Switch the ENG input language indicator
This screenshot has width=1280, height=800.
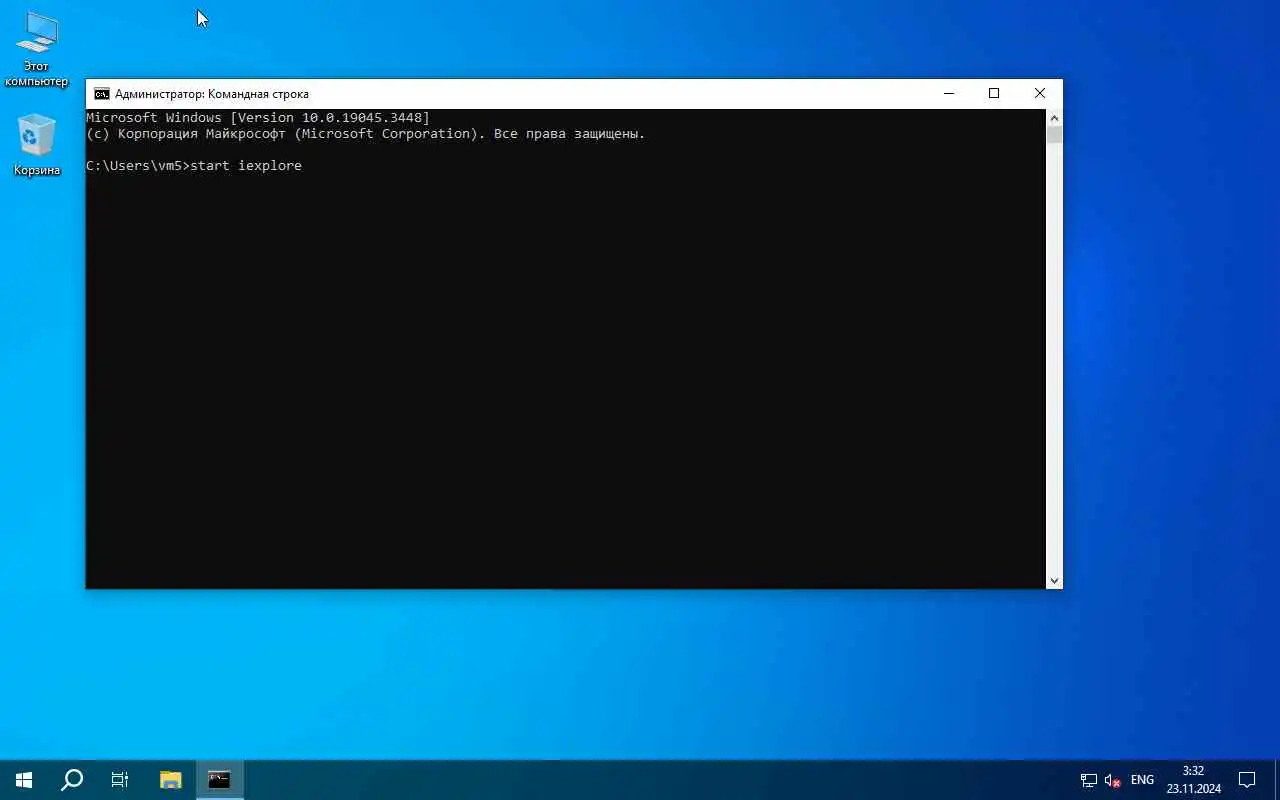pyautogui.click(x=1142, y=780)
